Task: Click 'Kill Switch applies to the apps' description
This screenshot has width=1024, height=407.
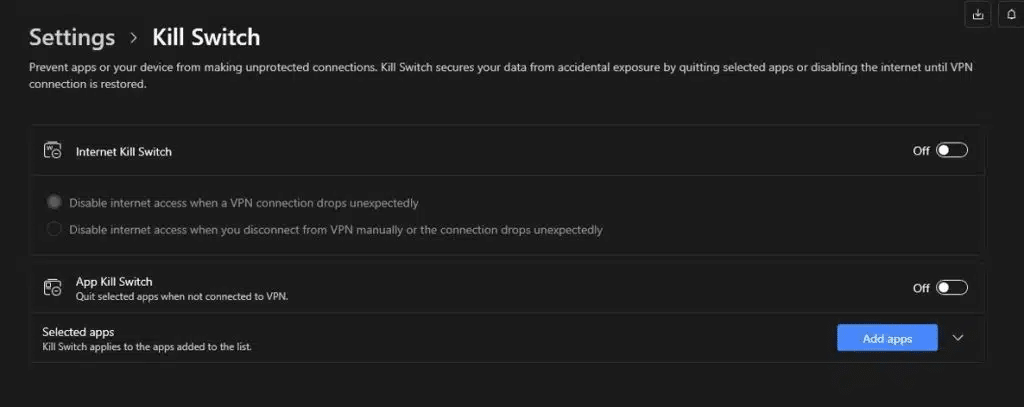Action: tap(147, 347)
